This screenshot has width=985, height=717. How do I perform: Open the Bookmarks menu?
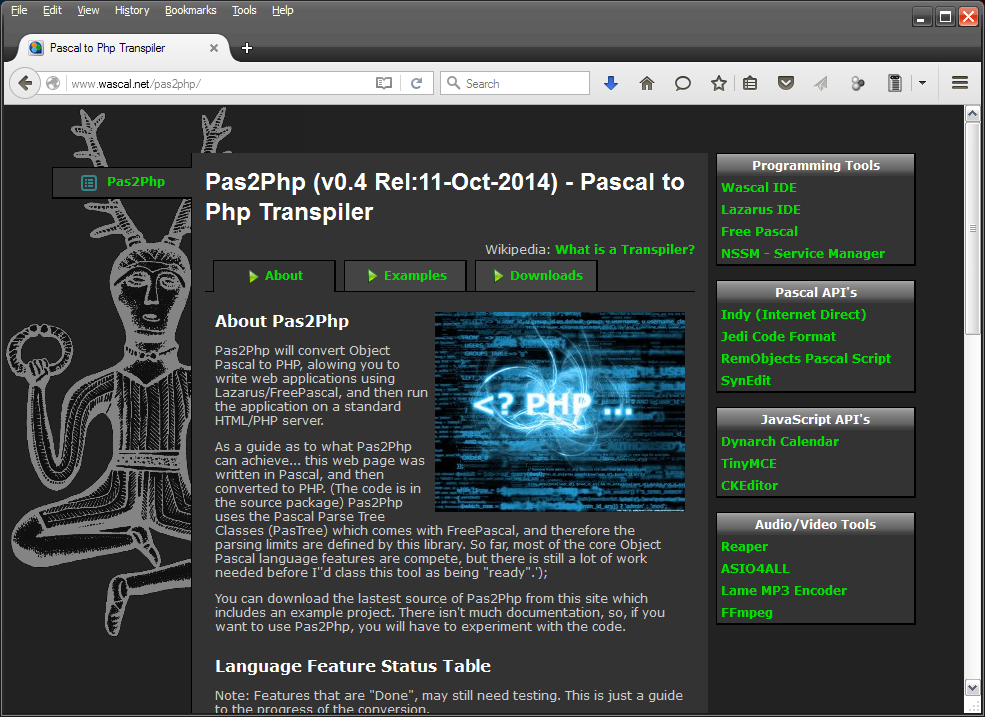pos(190,10)
